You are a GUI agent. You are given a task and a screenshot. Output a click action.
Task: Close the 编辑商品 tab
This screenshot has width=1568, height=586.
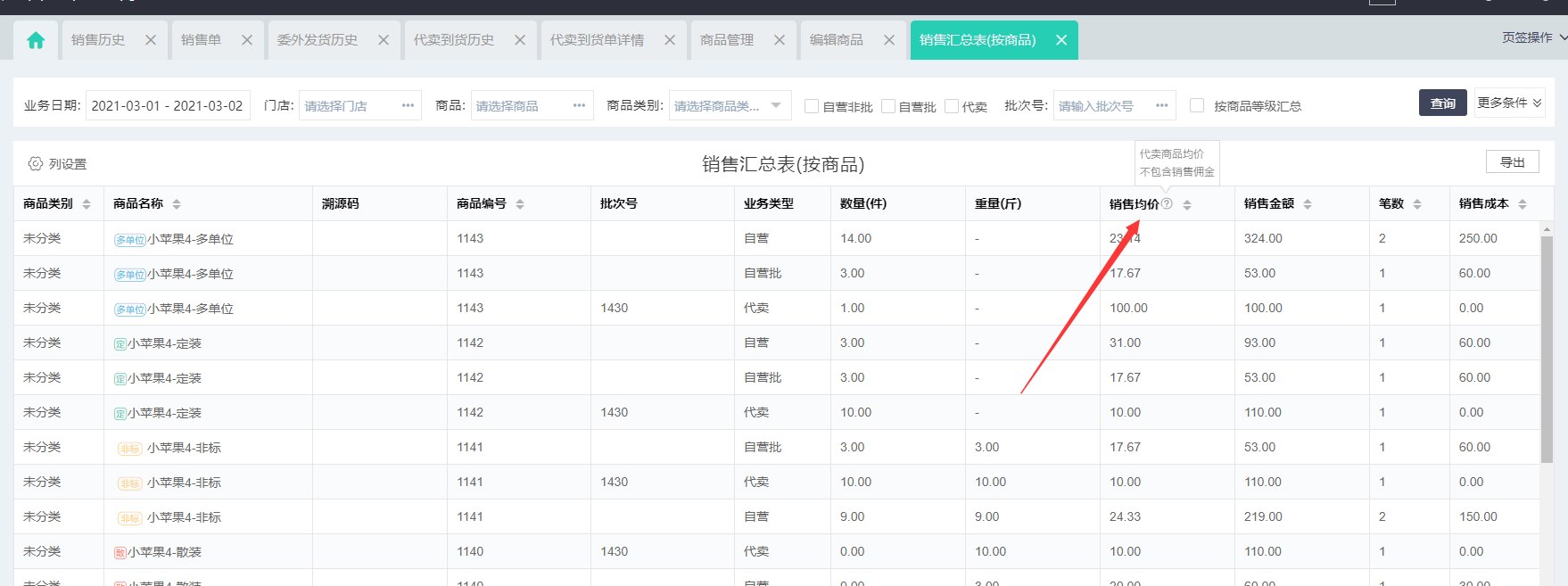pos(889,40)
